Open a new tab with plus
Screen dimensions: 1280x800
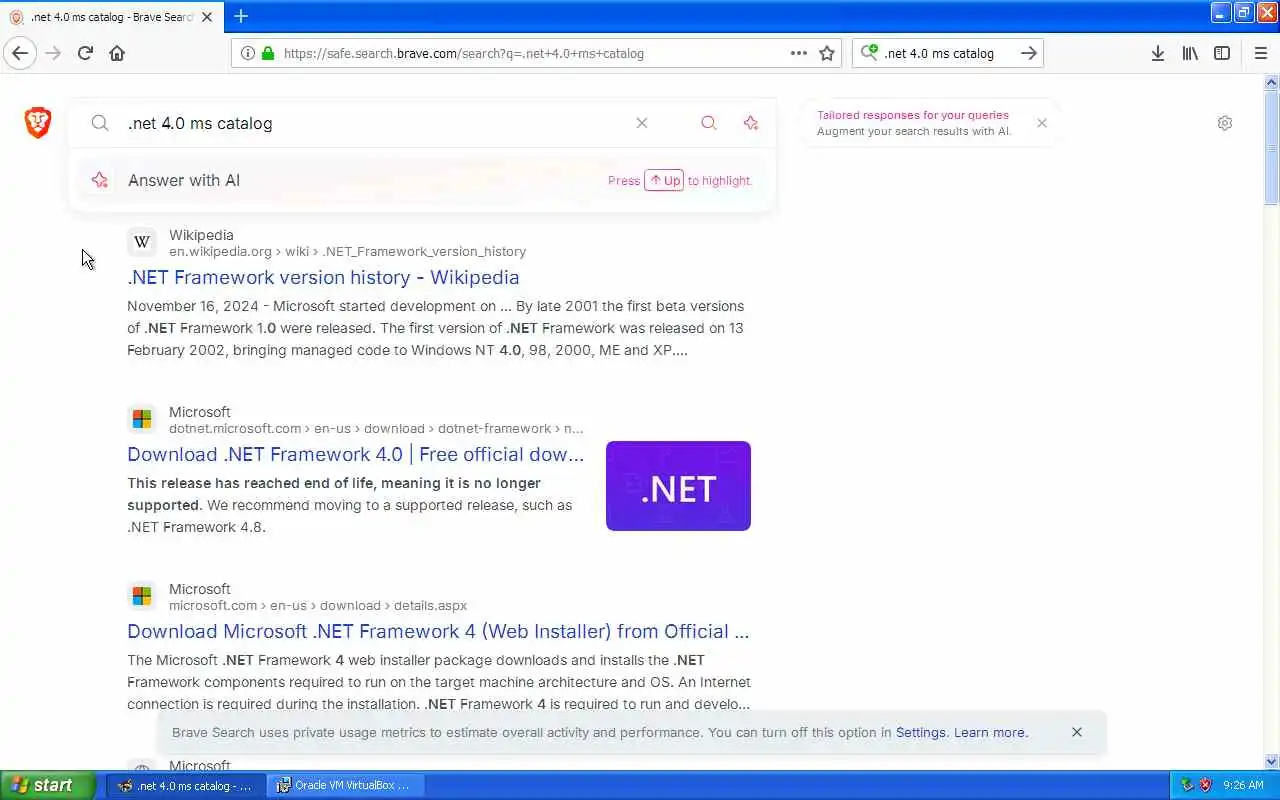pos(241,16)
